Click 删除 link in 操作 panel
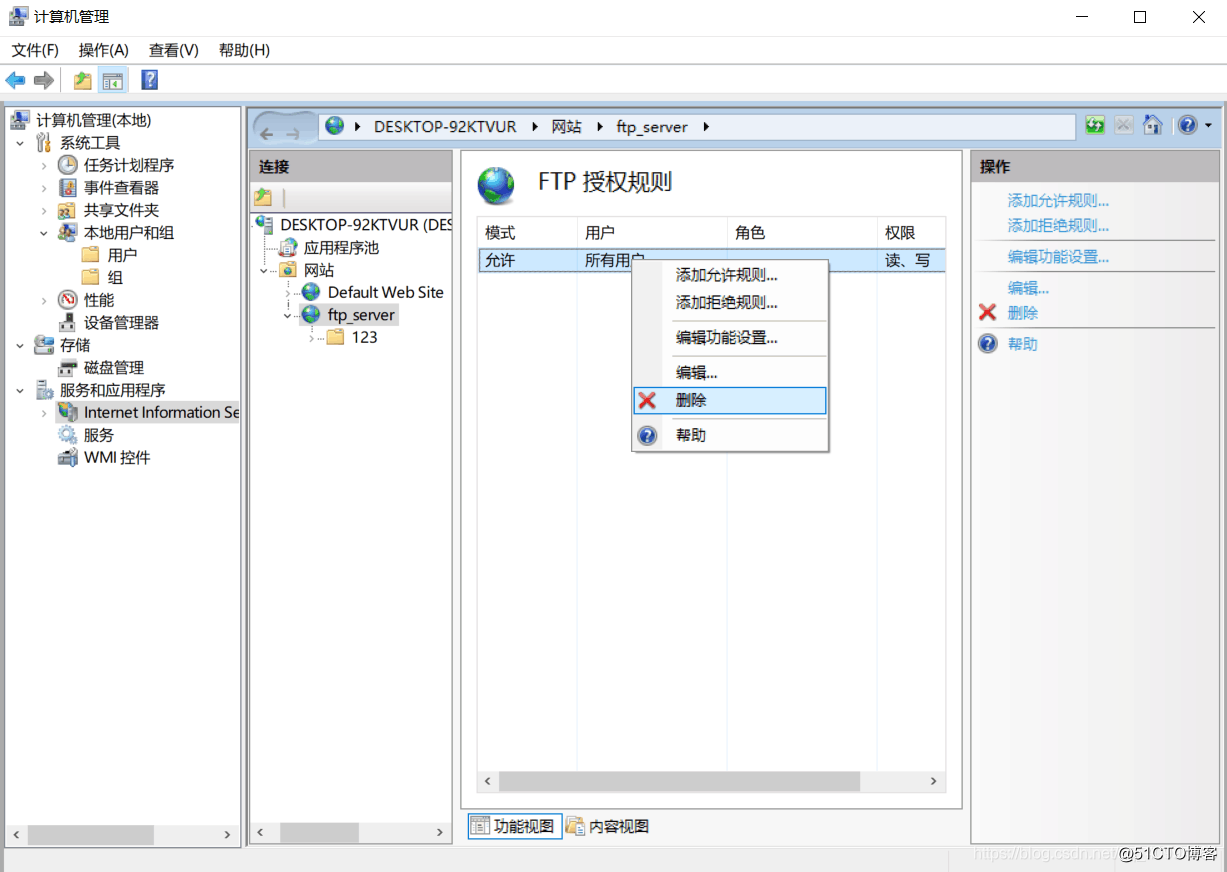Screen dimensions: 1227x872 click(x=1023, y=313)
